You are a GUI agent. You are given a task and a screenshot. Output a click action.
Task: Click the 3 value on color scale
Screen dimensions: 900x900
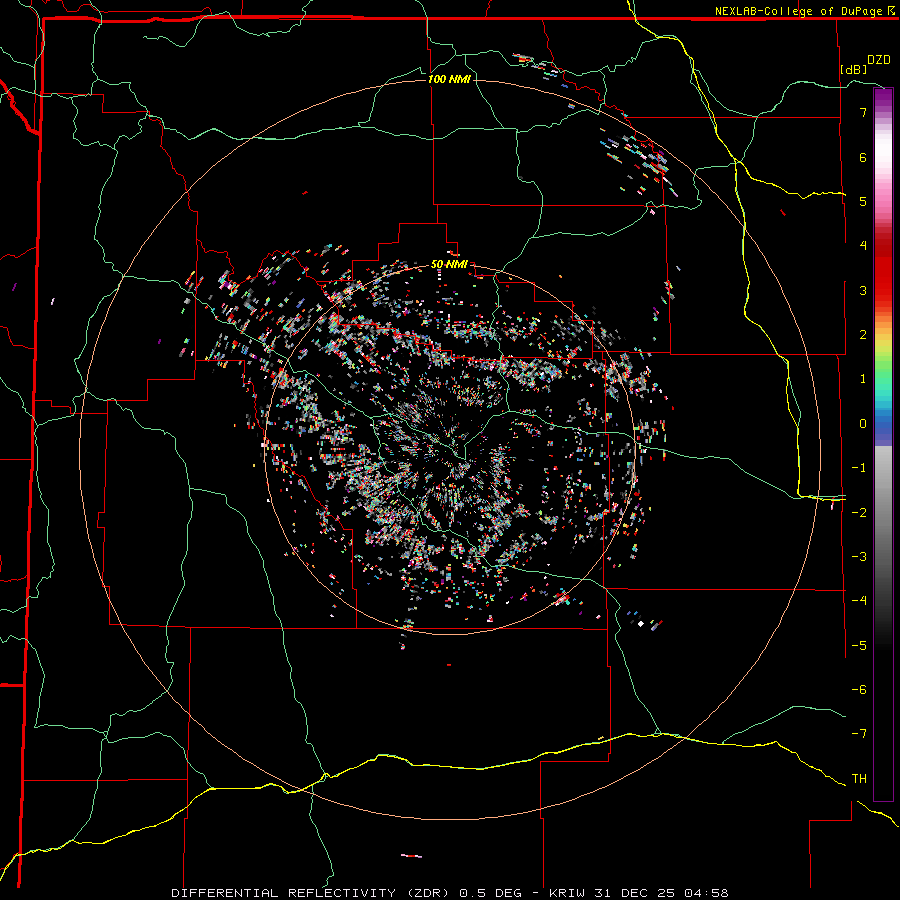[x=863, y=290]
